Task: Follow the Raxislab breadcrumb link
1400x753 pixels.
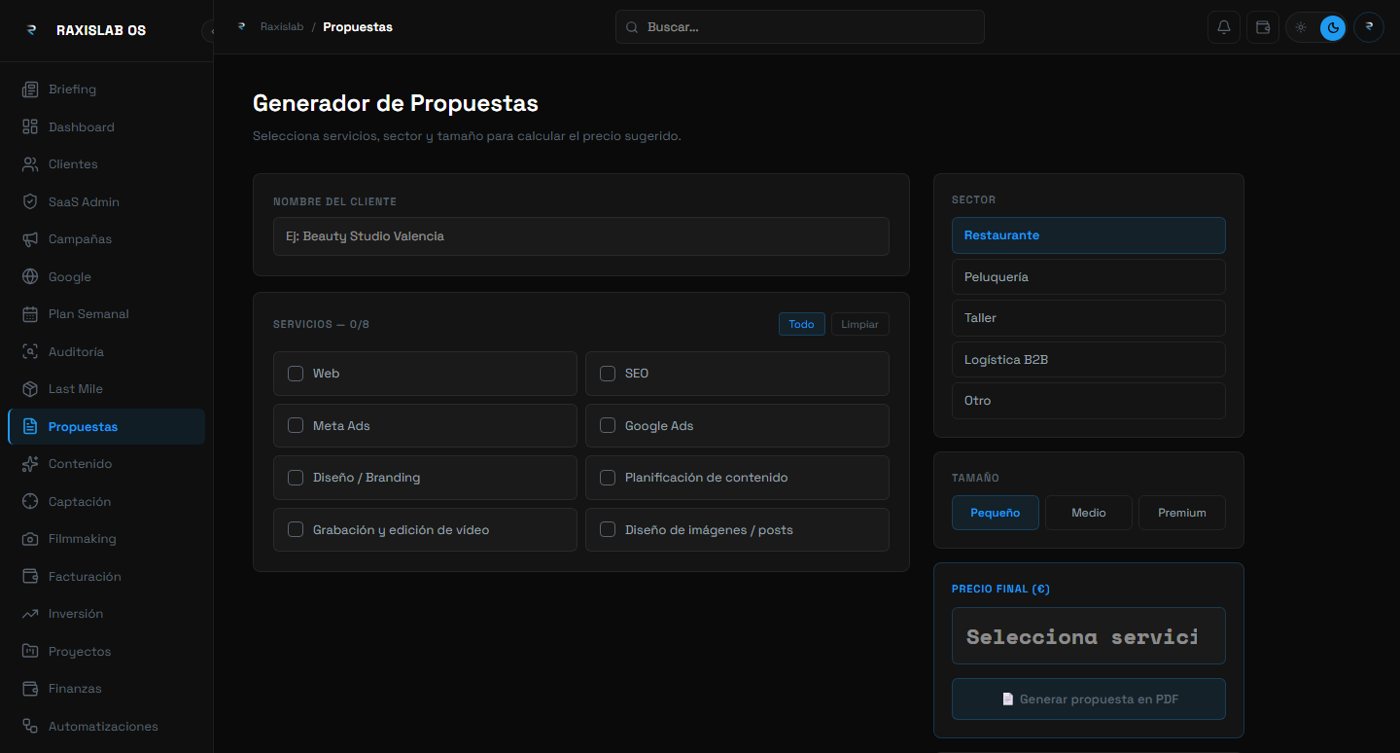Action: pos(282,27)
